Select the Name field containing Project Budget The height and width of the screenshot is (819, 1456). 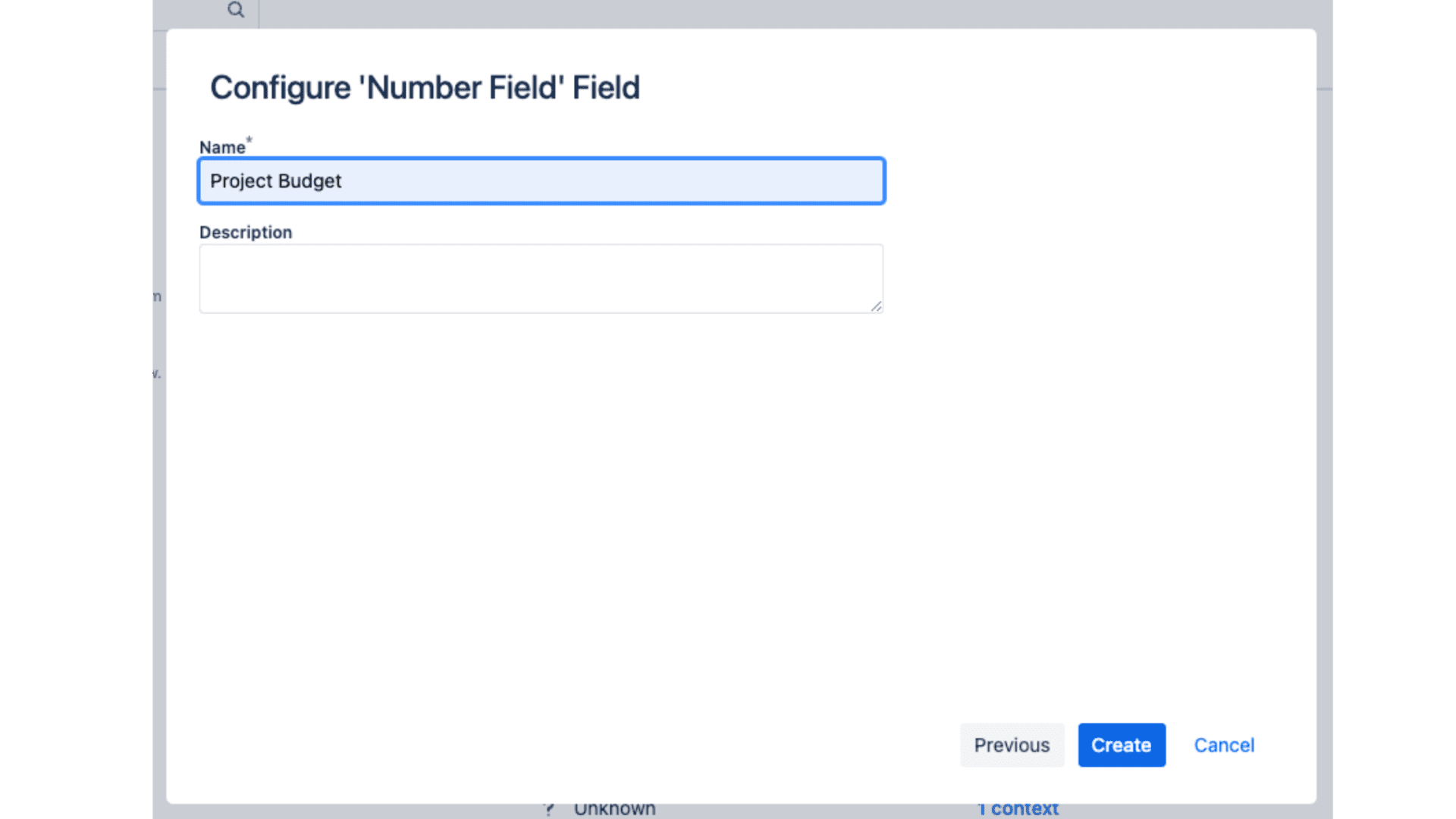[541, 180]
